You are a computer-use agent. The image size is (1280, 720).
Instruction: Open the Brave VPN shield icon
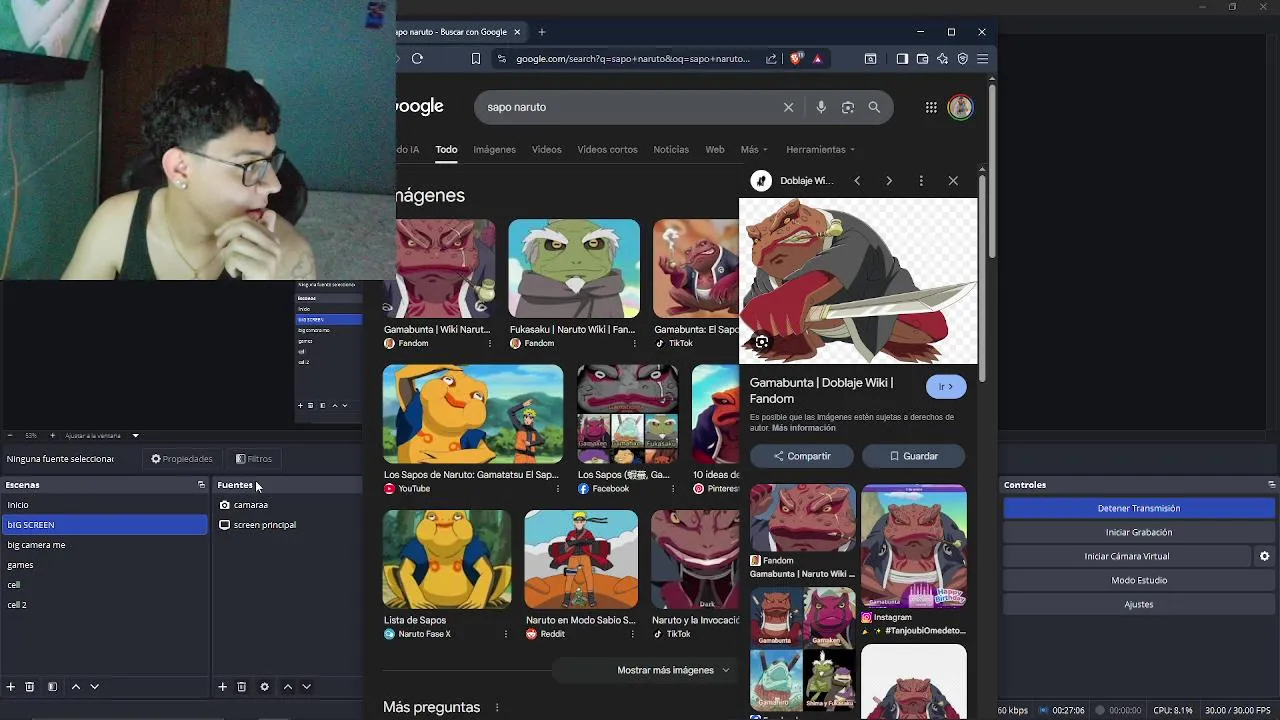click(x=962, y=59)
